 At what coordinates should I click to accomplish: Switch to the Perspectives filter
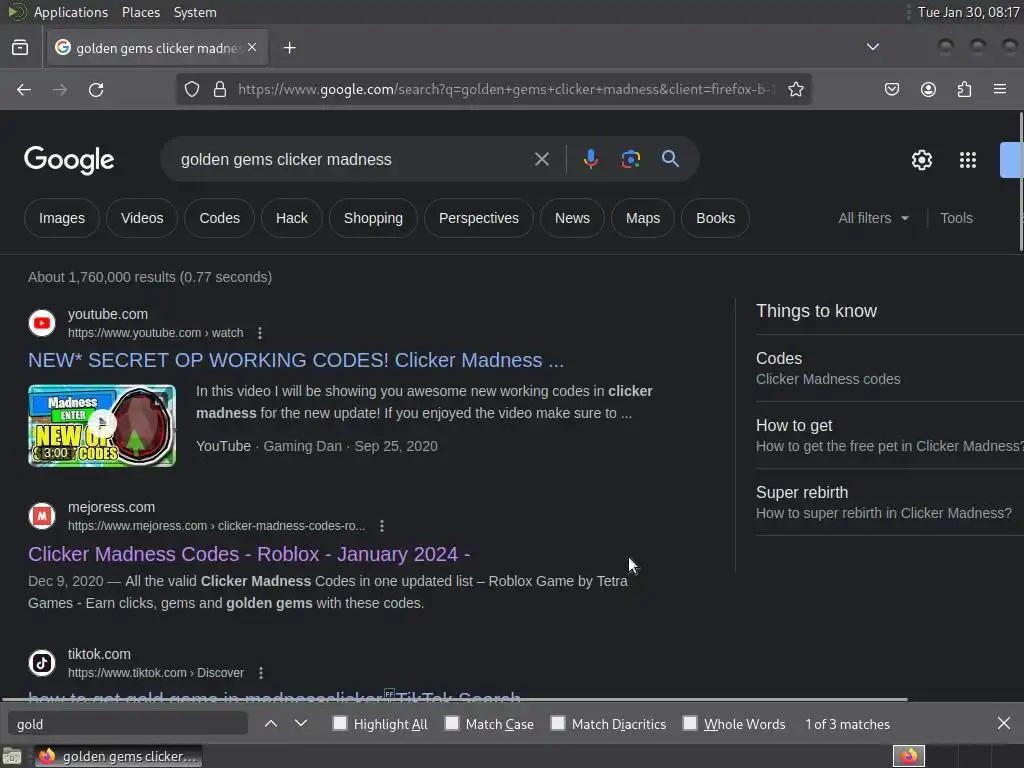point(479,218)
